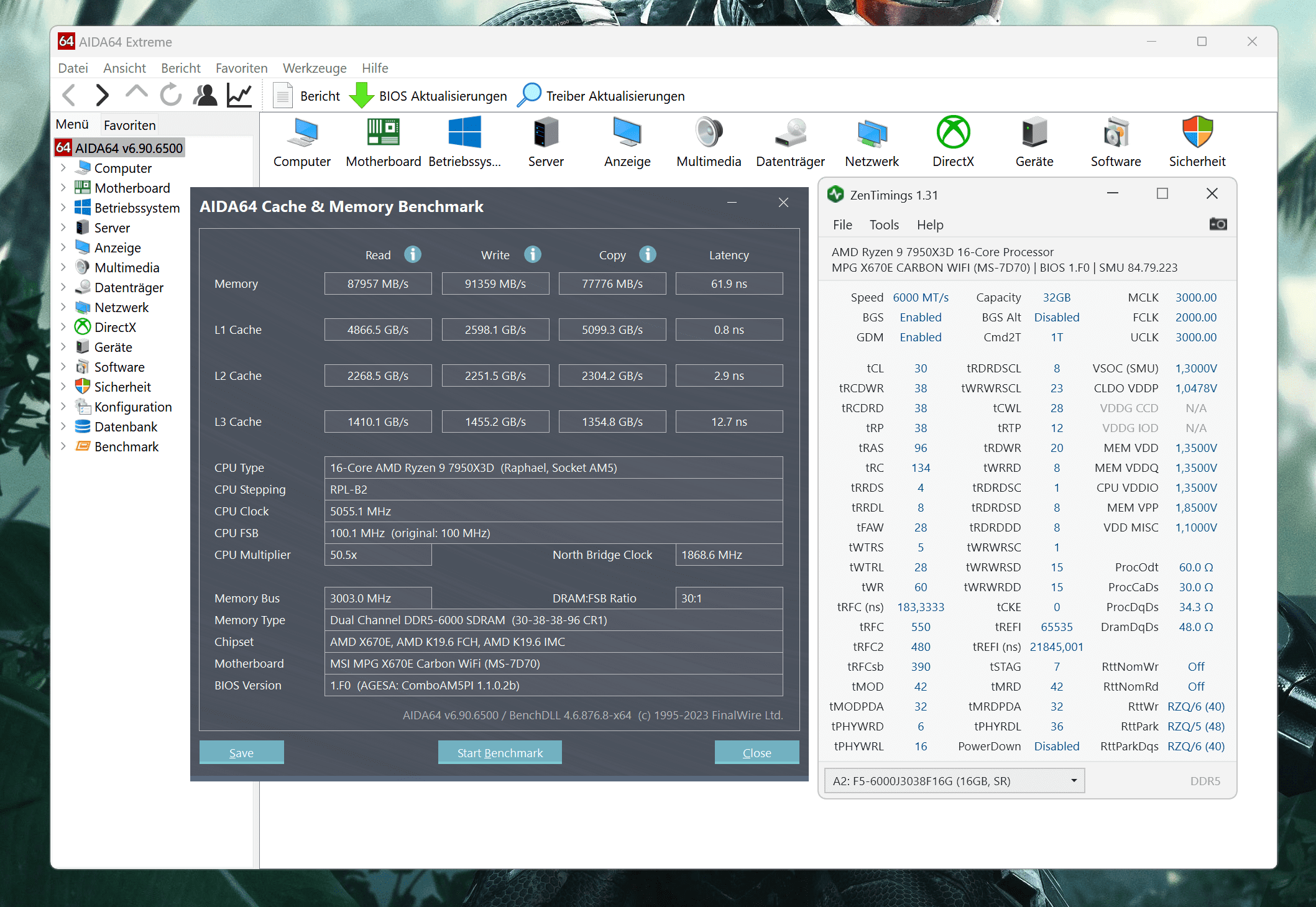Screen dimensions: 1316x907
Task: Click the Memory Latency 61.9 ns value
Action: point(729,283)
